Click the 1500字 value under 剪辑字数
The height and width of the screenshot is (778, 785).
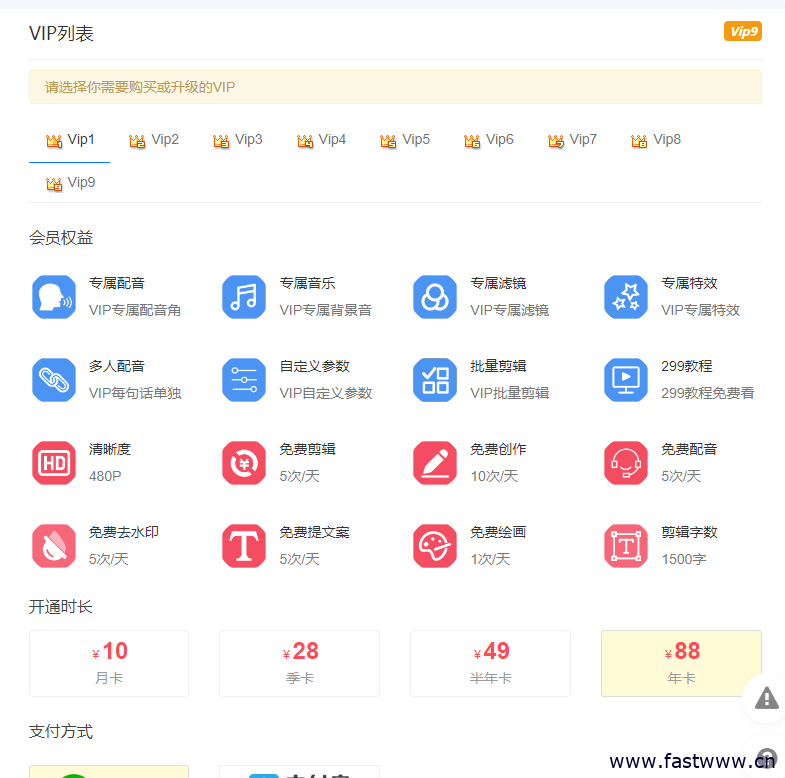click(x=684, y=559)
